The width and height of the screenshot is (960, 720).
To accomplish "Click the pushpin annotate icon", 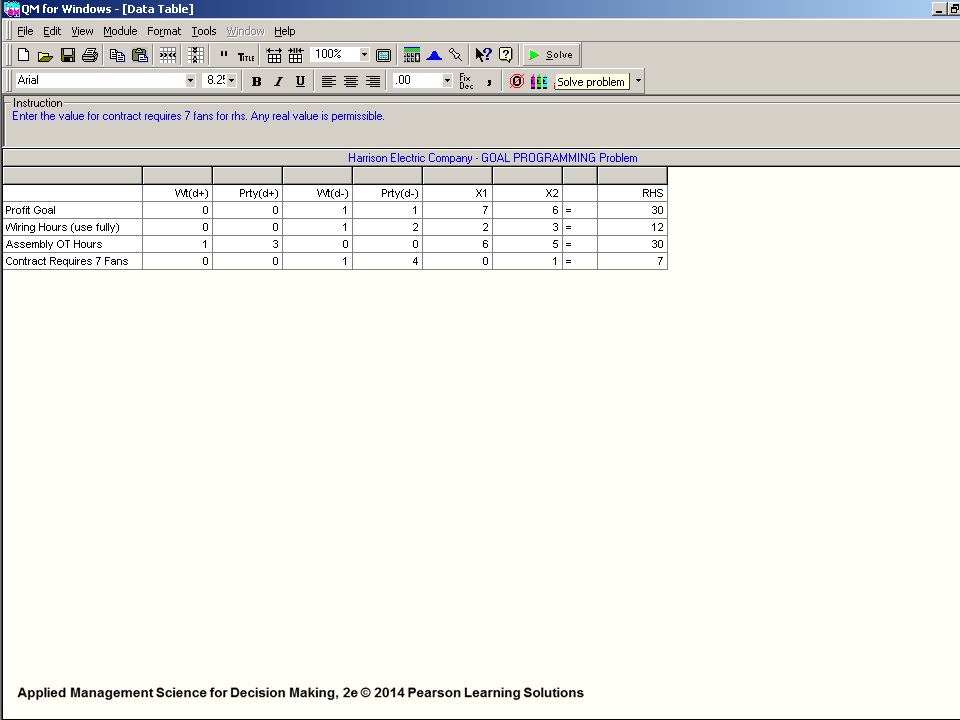I will click(x=456, y=55).
